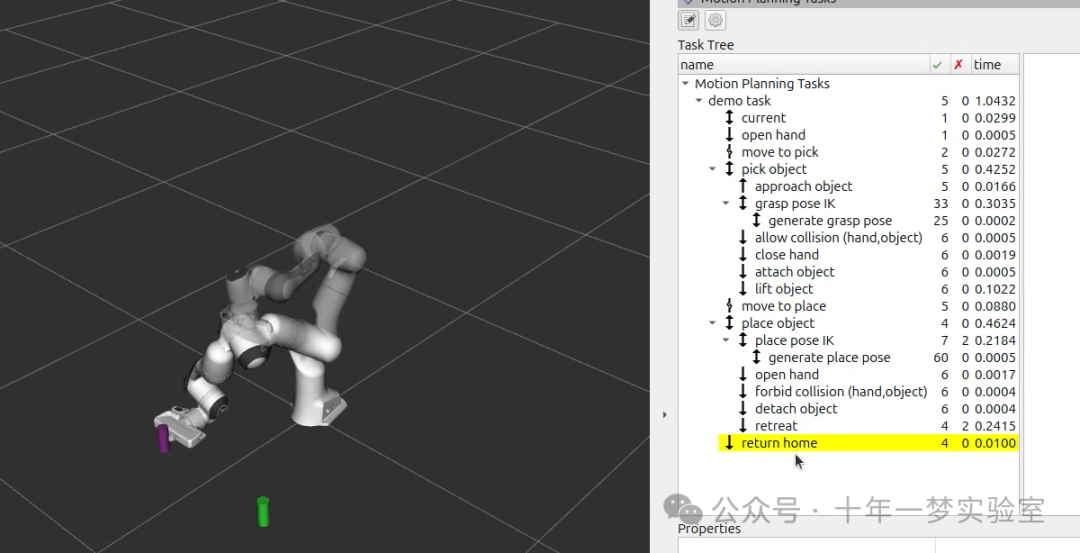Click the 0.4624 time value of place object
The height and width of the screenshot is (553, 1080).
995,324
